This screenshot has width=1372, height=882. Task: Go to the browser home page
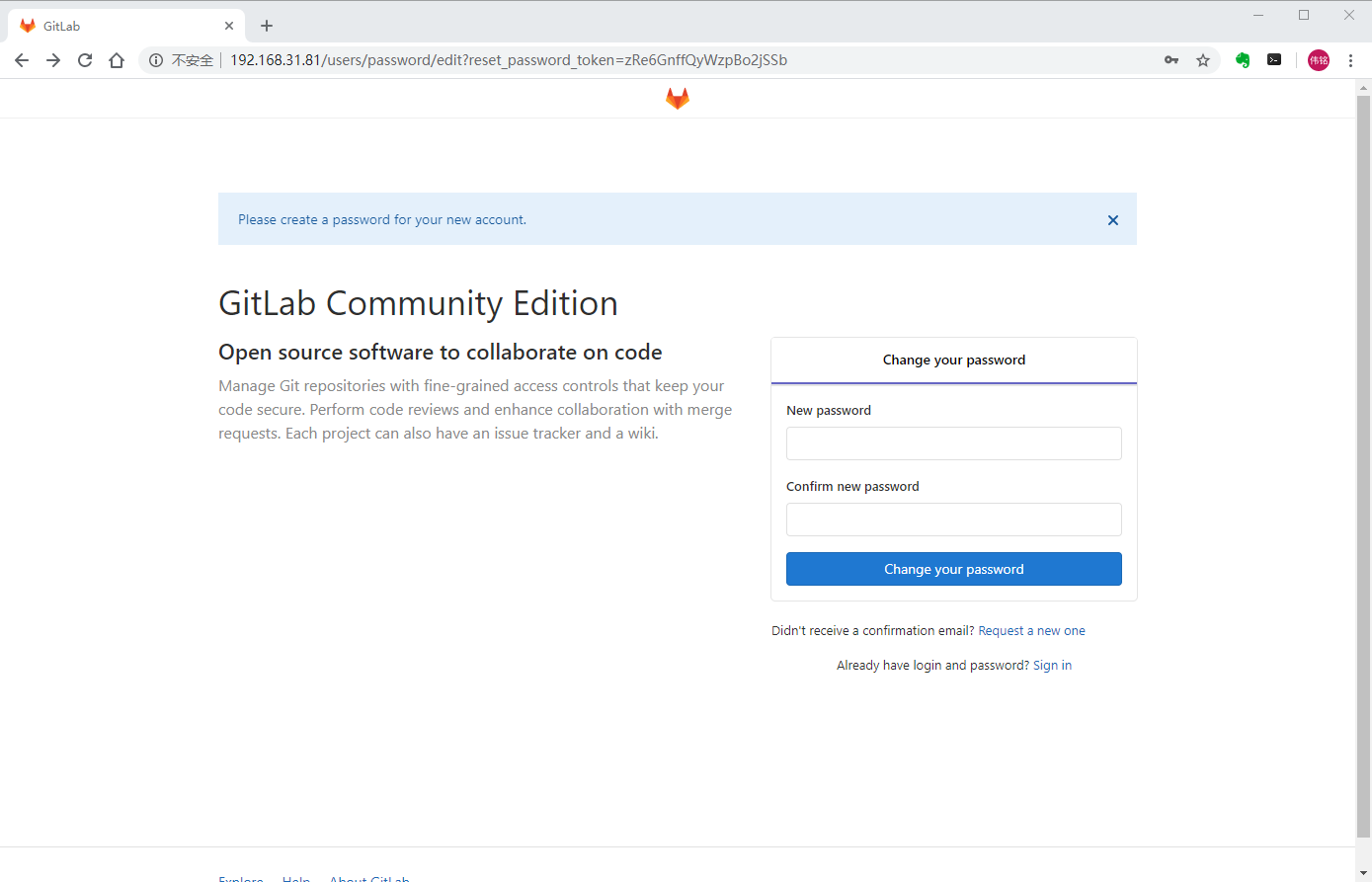(117, 60)
